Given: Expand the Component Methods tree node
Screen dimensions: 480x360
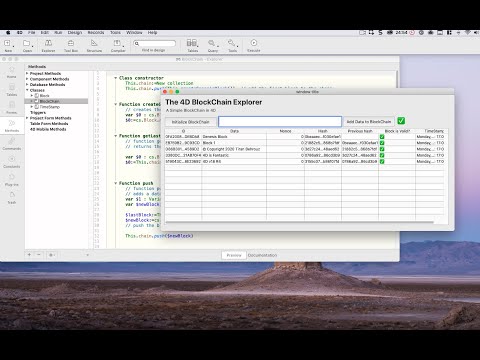Looking at the screenshot, I should pyautogui.click(x=27, y=79).
